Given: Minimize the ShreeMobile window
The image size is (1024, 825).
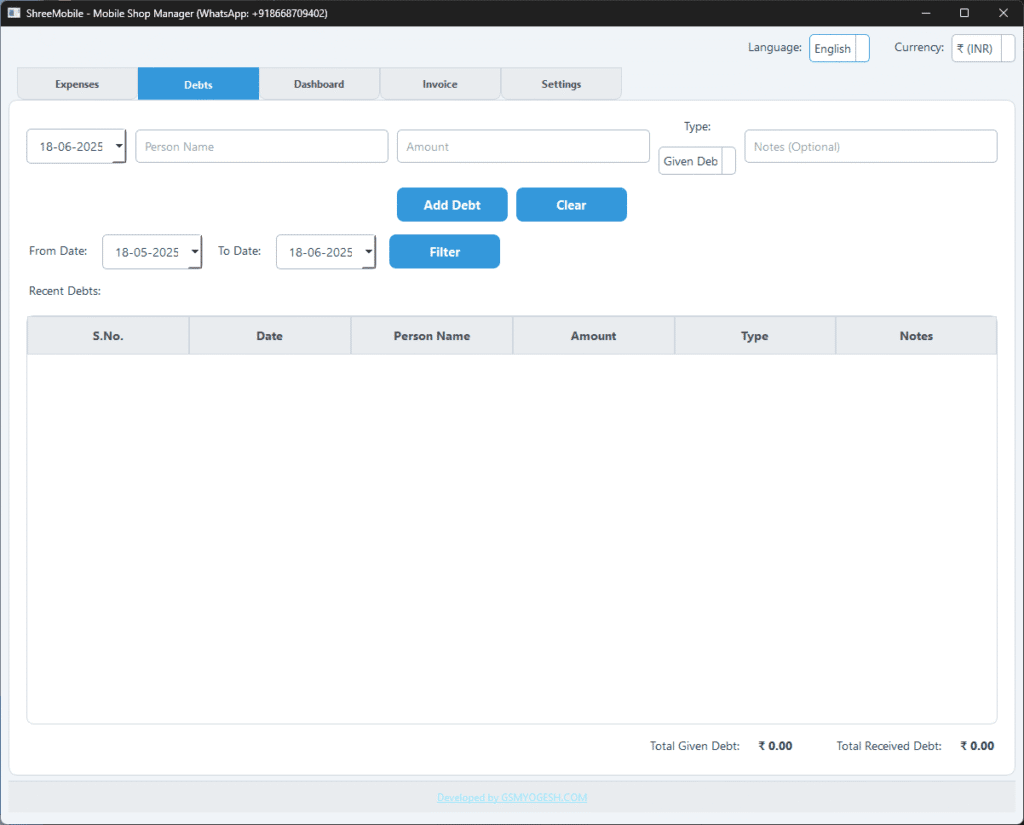Looking at the screenshot, I should coord(925,13).
